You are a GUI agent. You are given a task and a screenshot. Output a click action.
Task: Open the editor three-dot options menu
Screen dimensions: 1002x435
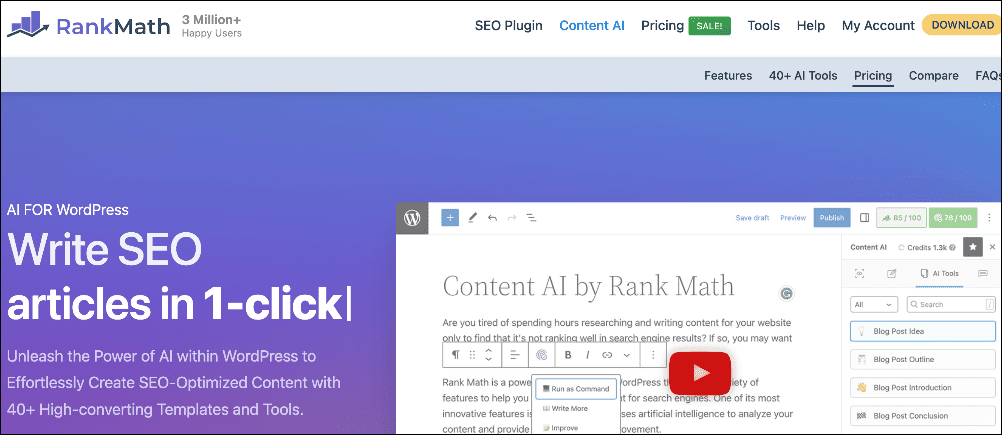[x=990, y=218]
